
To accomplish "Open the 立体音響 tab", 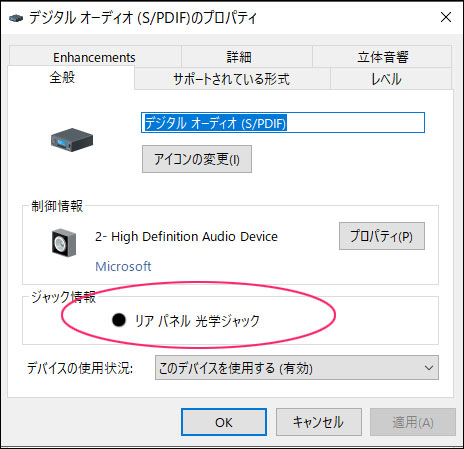I will [382, 57].
